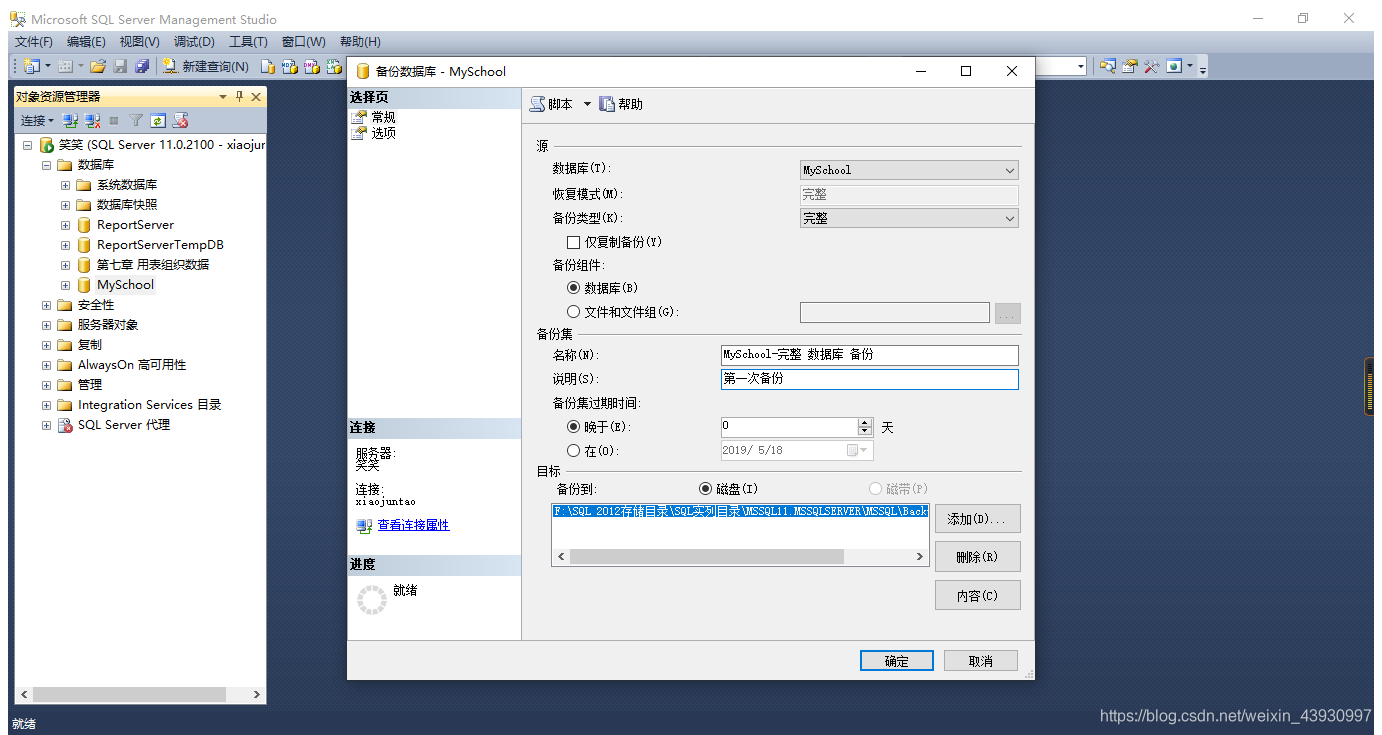
Task: Click the wrench and hammer tools icon
Action: coord(1152,66)
